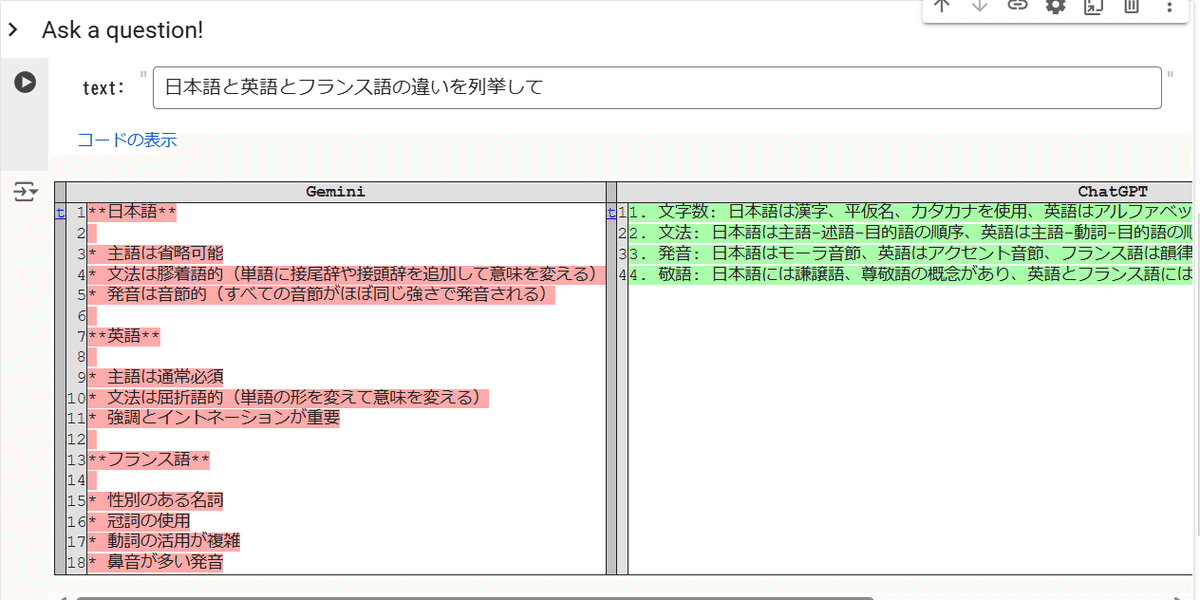Select the line 動詞の活用が複雑

tap(164, 541)
